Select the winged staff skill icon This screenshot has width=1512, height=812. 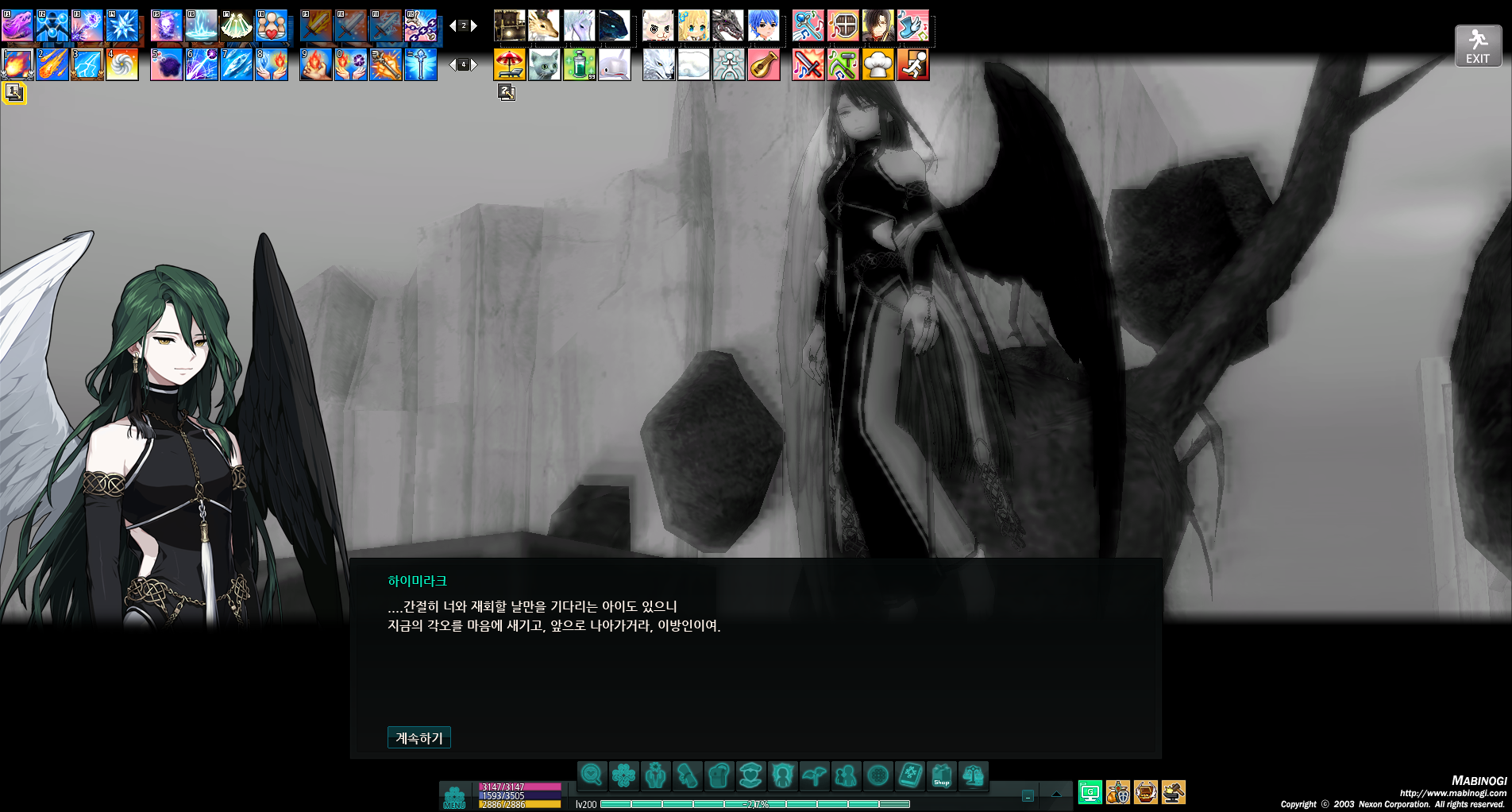pos(421,65)
